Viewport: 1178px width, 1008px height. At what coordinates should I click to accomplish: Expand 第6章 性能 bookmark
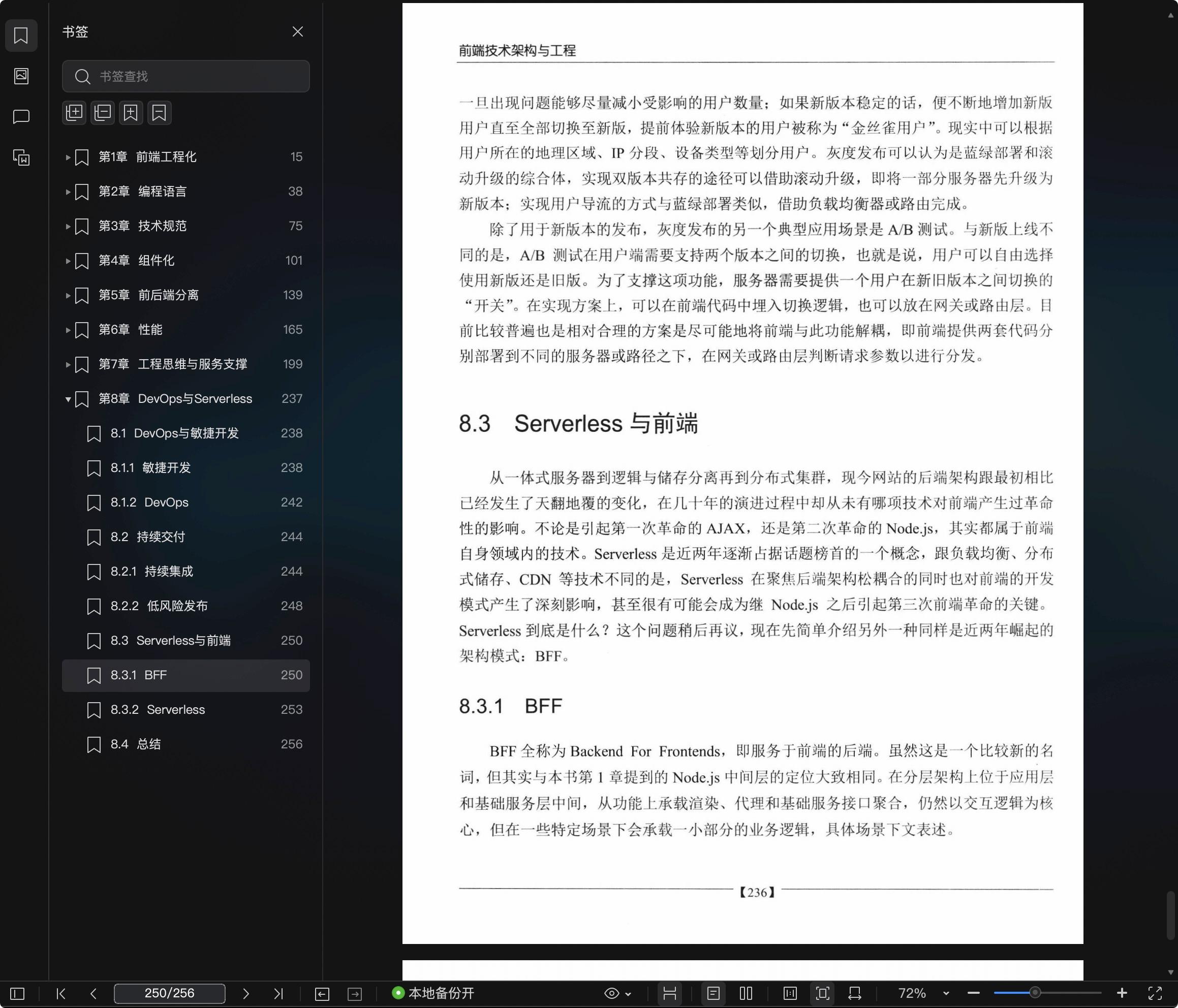tap(68, 330)
